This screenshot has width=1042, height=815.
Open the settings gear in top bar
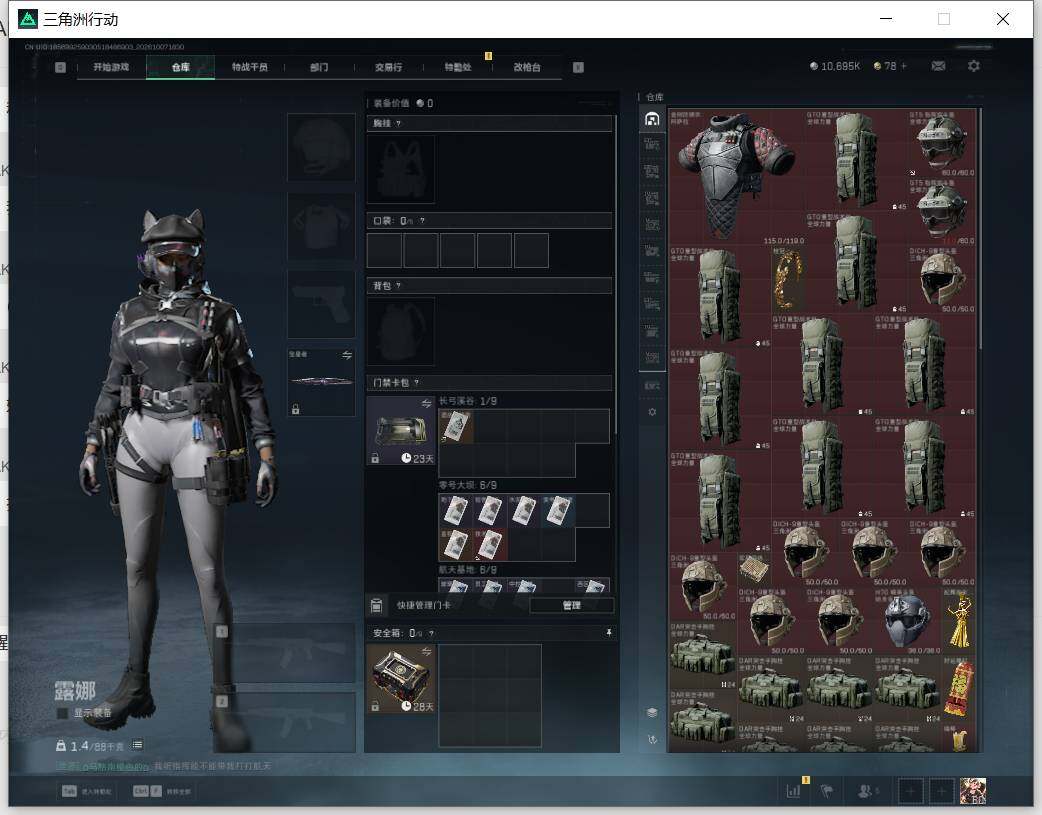coord(974,66)
